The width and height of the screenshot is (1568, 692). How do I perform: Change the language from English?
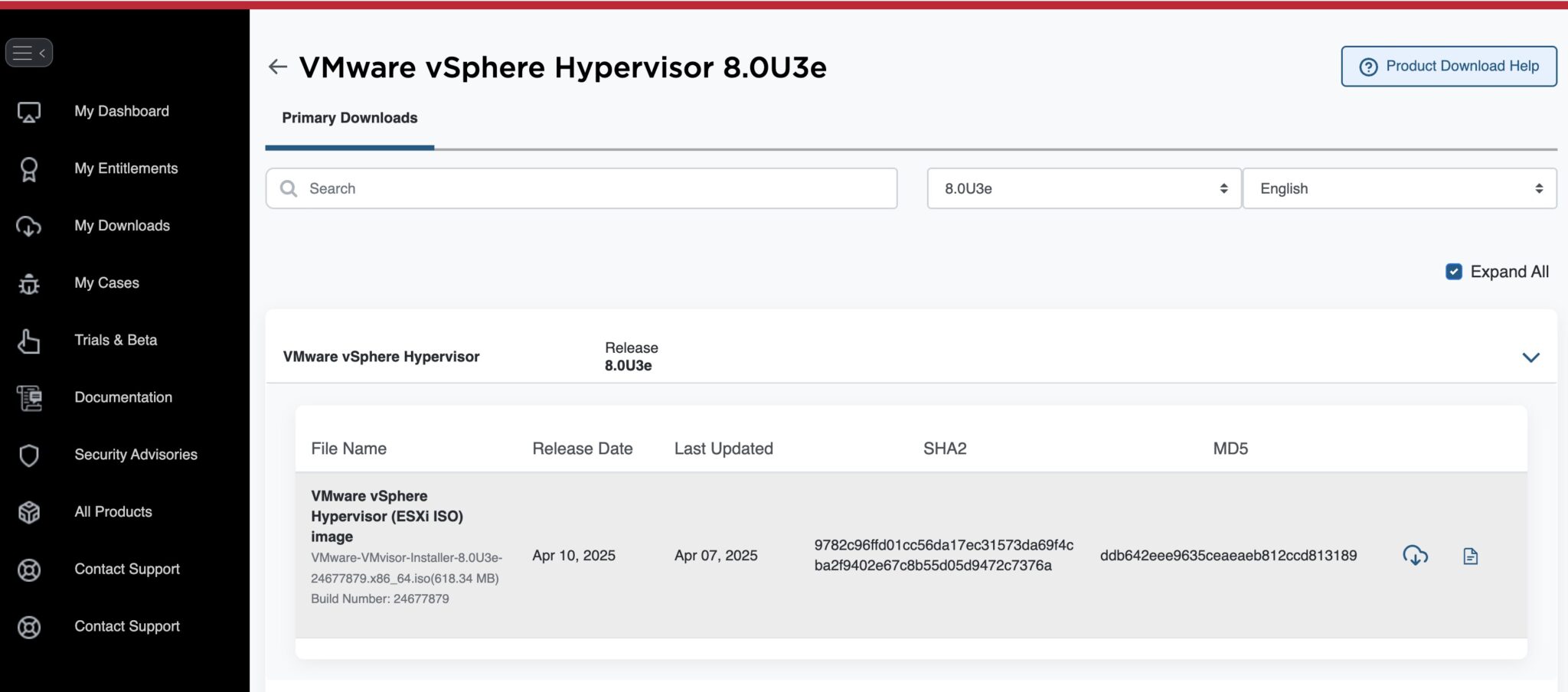coord(1400,188)
